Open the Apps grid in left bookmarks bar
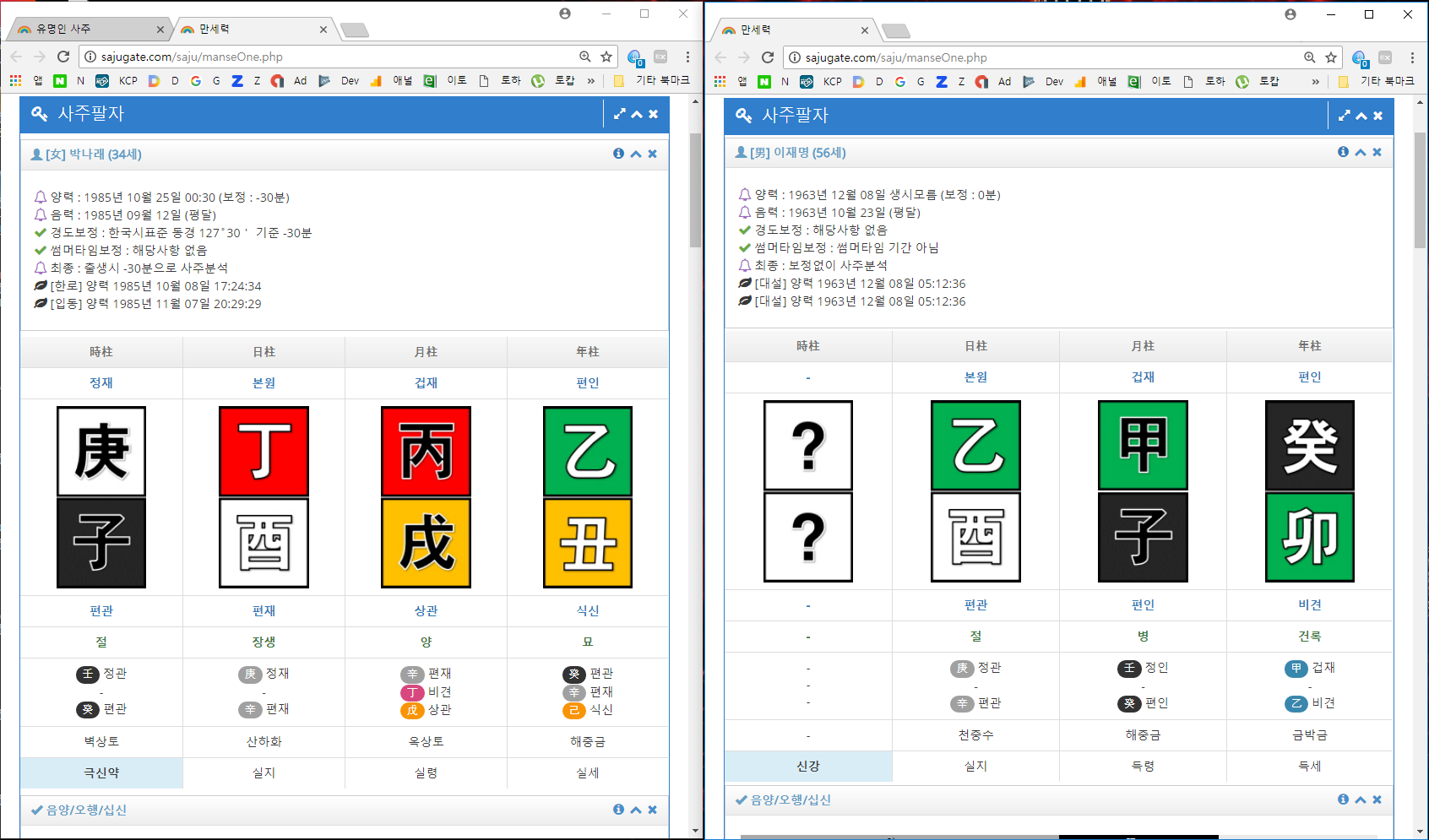This screenshot has height=840, width=1429. [15, 80]
